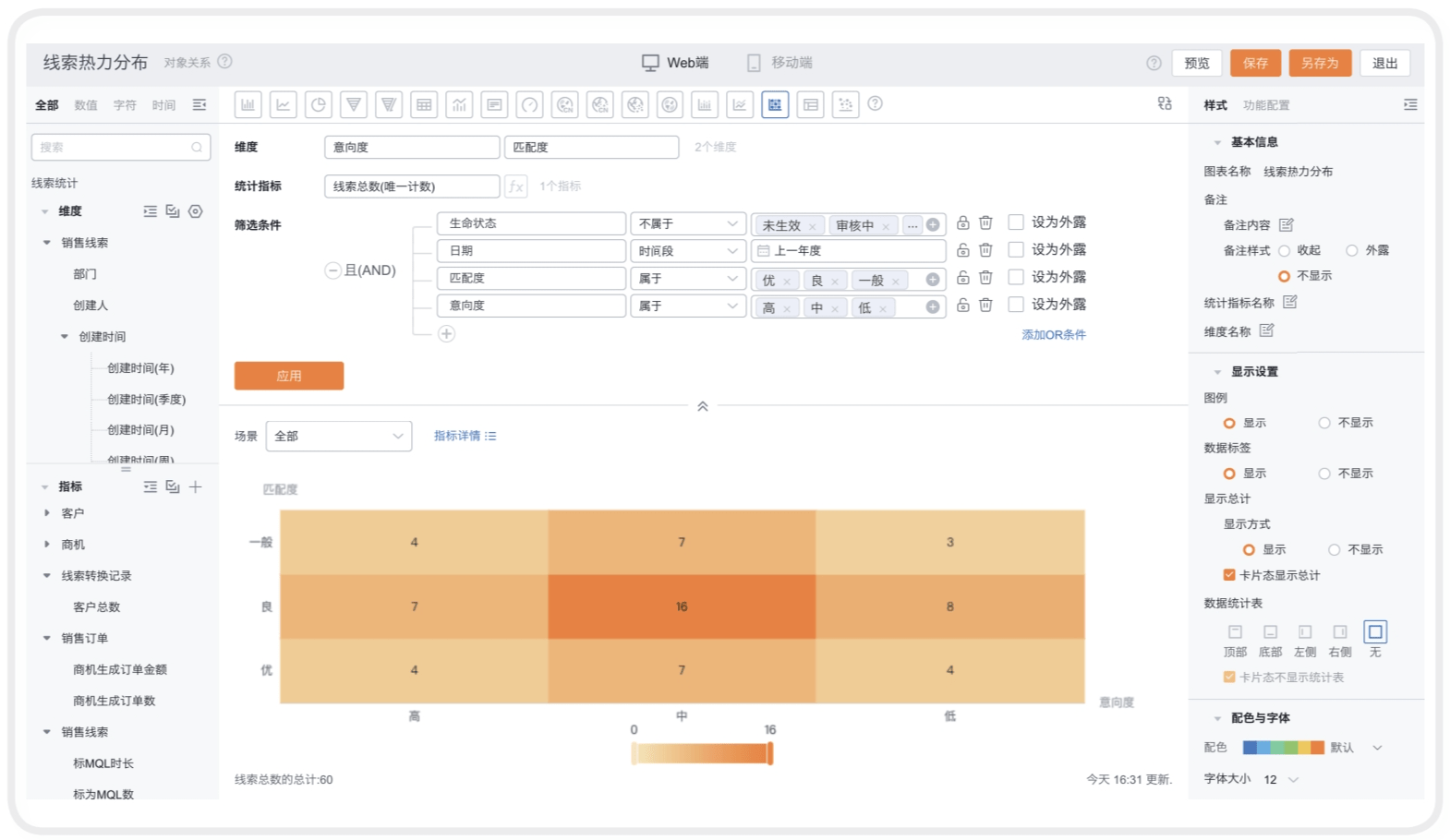Uncheck 卡片态显示总计 checkbox
1450x840 pixels.
1229,575
